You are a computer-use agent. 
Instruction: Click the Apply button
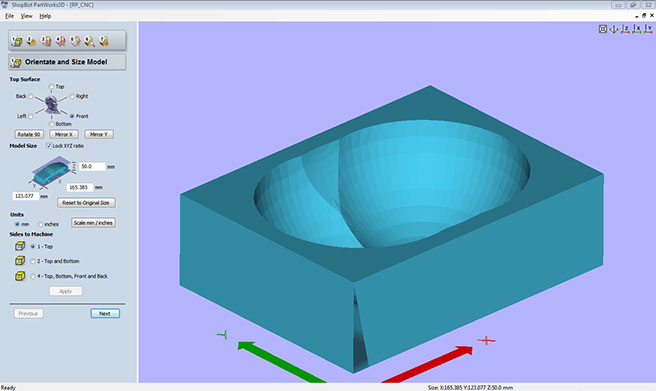coord(66,291)
